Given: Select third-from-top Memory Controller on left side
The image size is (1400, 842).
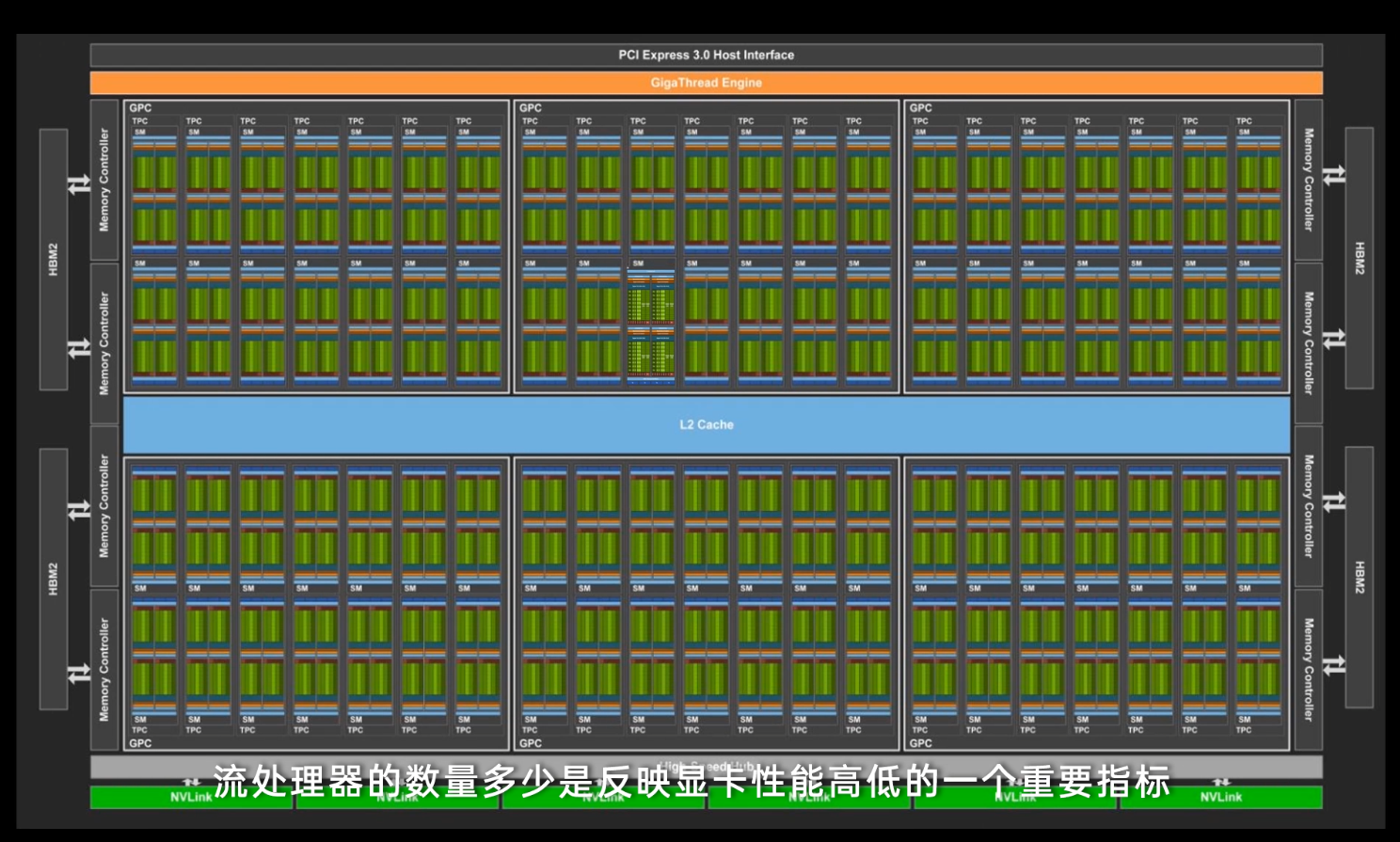Looking at the screenshot, I should [x=104, y=506].
